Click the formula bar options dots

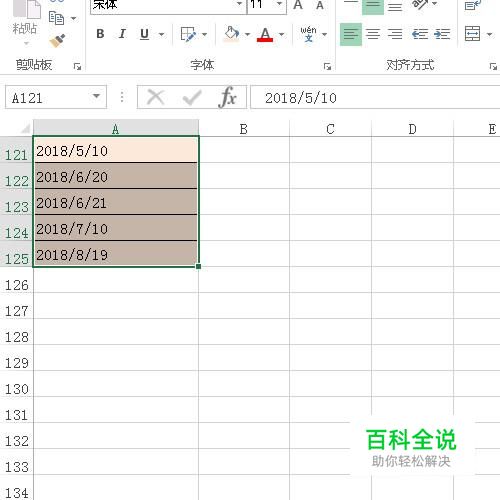[x=122, y=97]
